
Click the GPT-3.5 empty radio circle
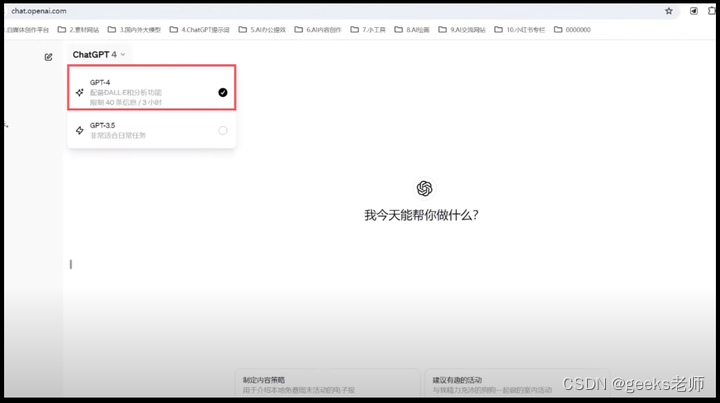223,131
